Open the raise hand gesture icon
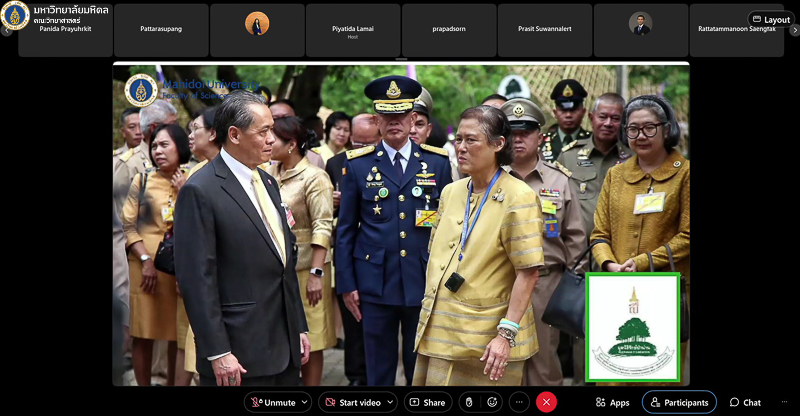800x416 pixels. [467, 402]
